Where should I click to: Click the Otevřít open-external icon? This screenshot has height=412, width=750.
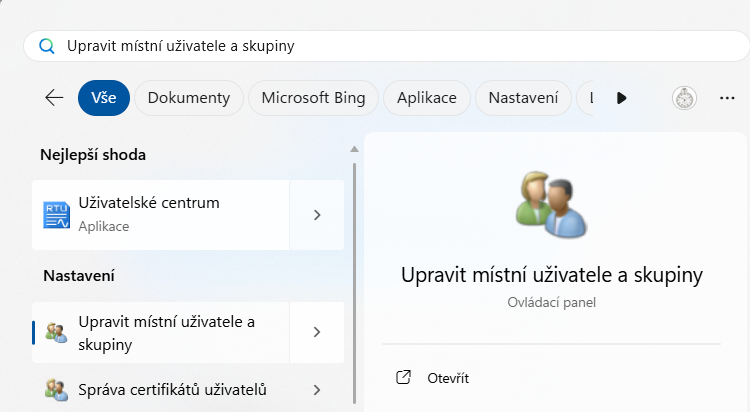(404, 378)
